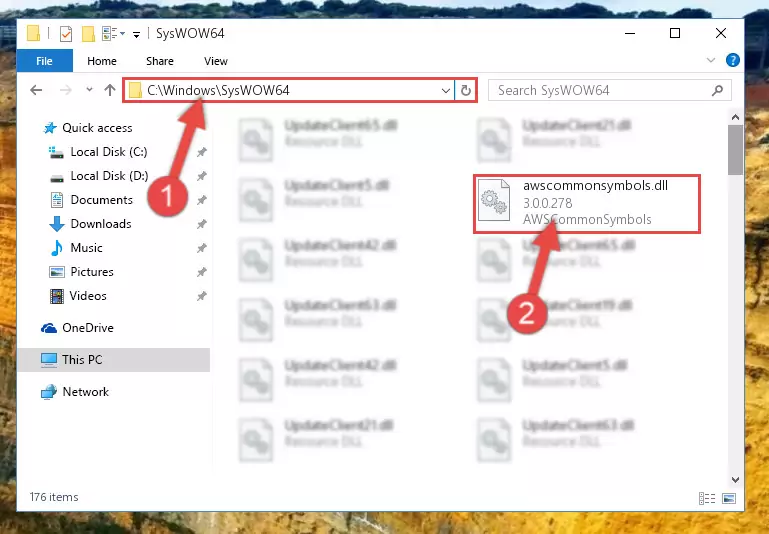Viewport: 769px width, 534px height.
Task: Open Pictures folder in sidebar
Action: point(92,272)
